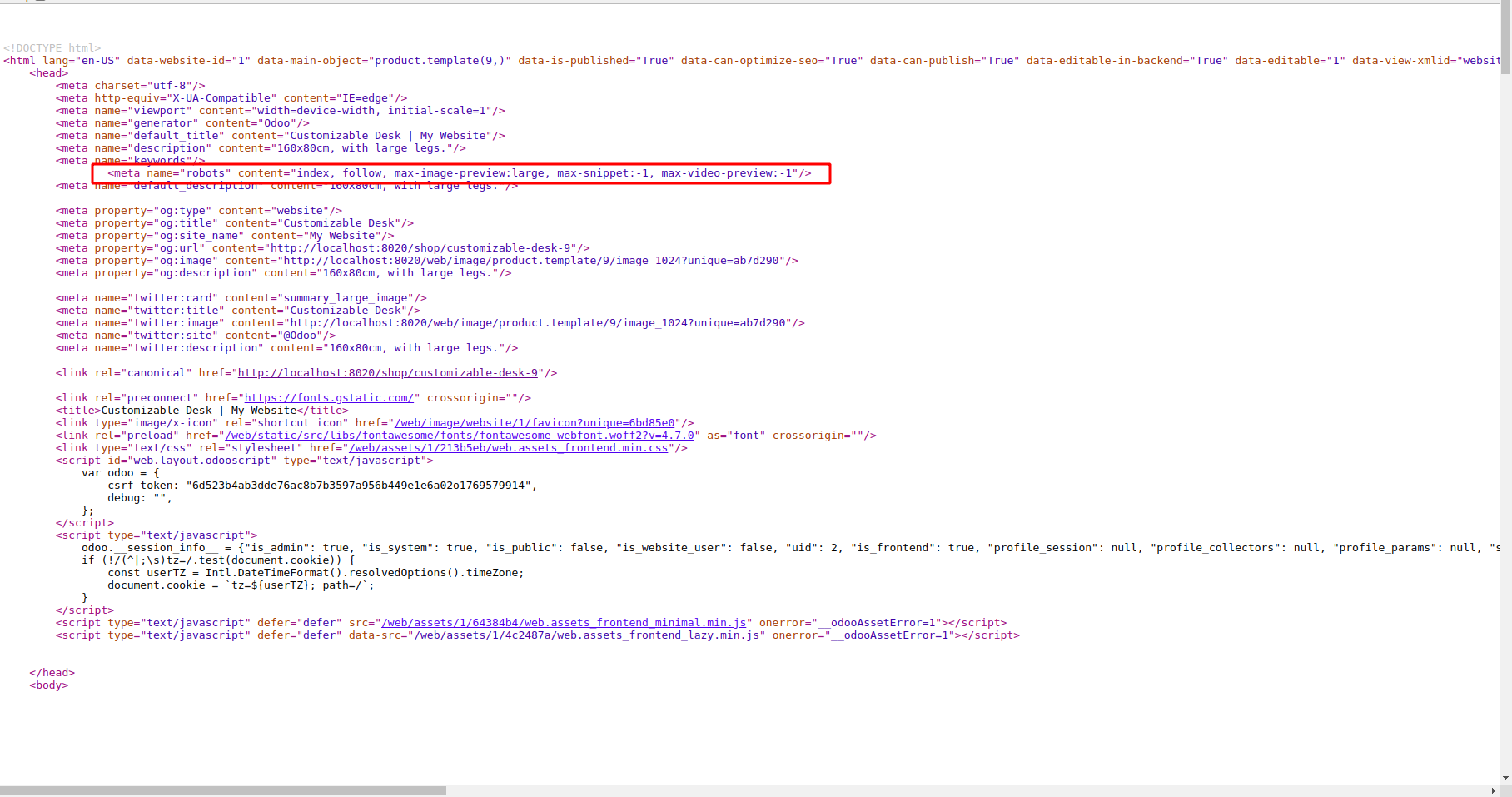Click the opening <head> tag
This screenshot has width=1512, height=797.
(49, 73)
